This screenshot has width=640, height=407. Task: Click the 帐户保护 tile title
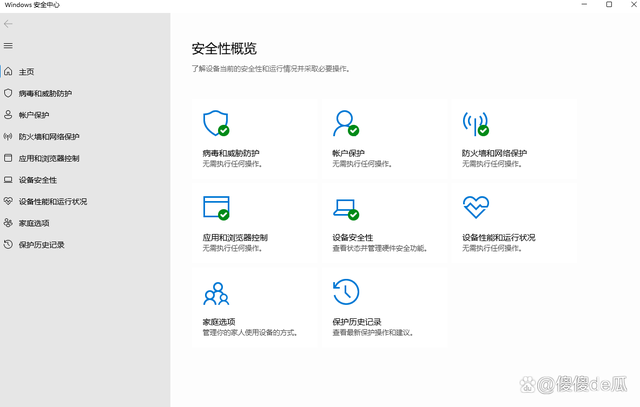coord(349,153)
